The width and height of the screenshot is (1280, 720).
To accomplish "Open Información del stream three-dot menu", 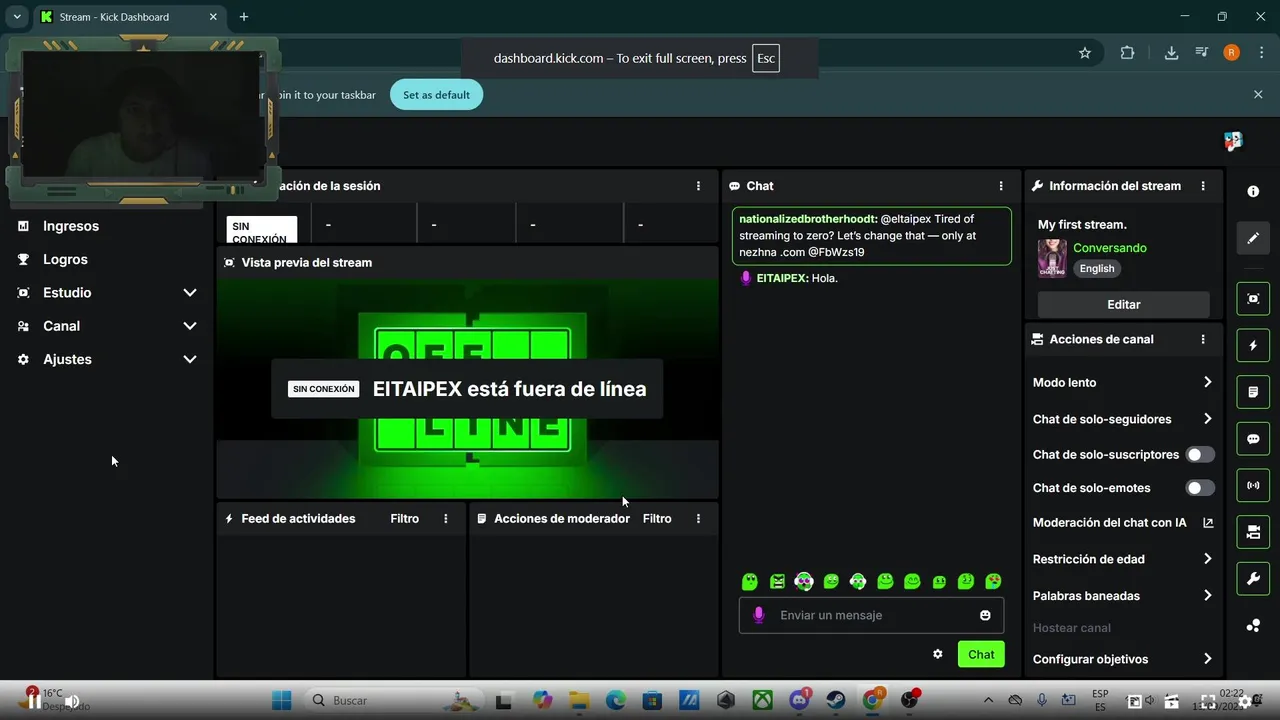I will [x=1203, y=186].
